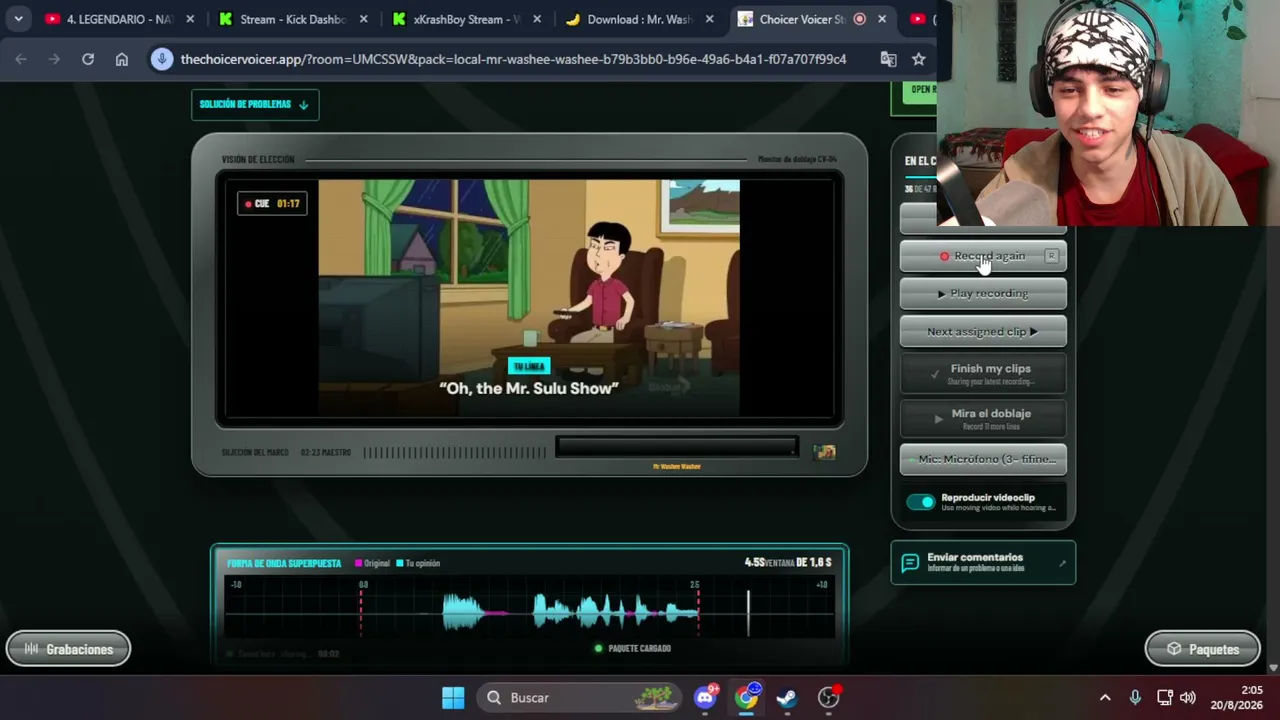Expand 'Solución de problemas' section
Screen dimensions: 1280x720
pos(255,104)
